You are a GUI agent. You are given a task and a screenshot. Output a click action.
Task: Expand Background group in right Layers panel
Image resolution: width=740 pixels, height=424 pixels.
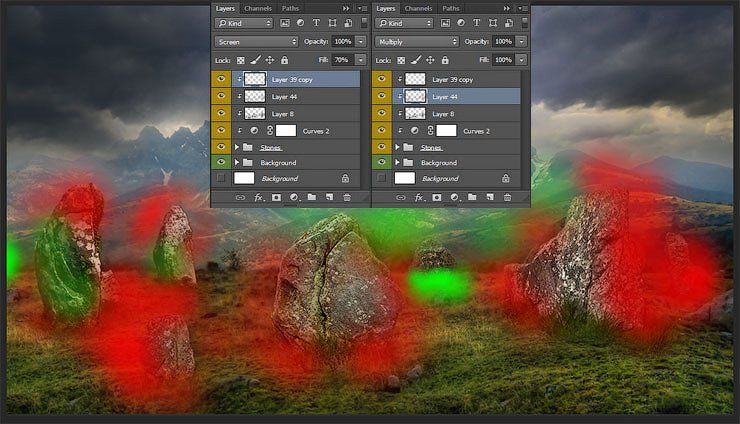pyautogui.click(x=397, y=162)
